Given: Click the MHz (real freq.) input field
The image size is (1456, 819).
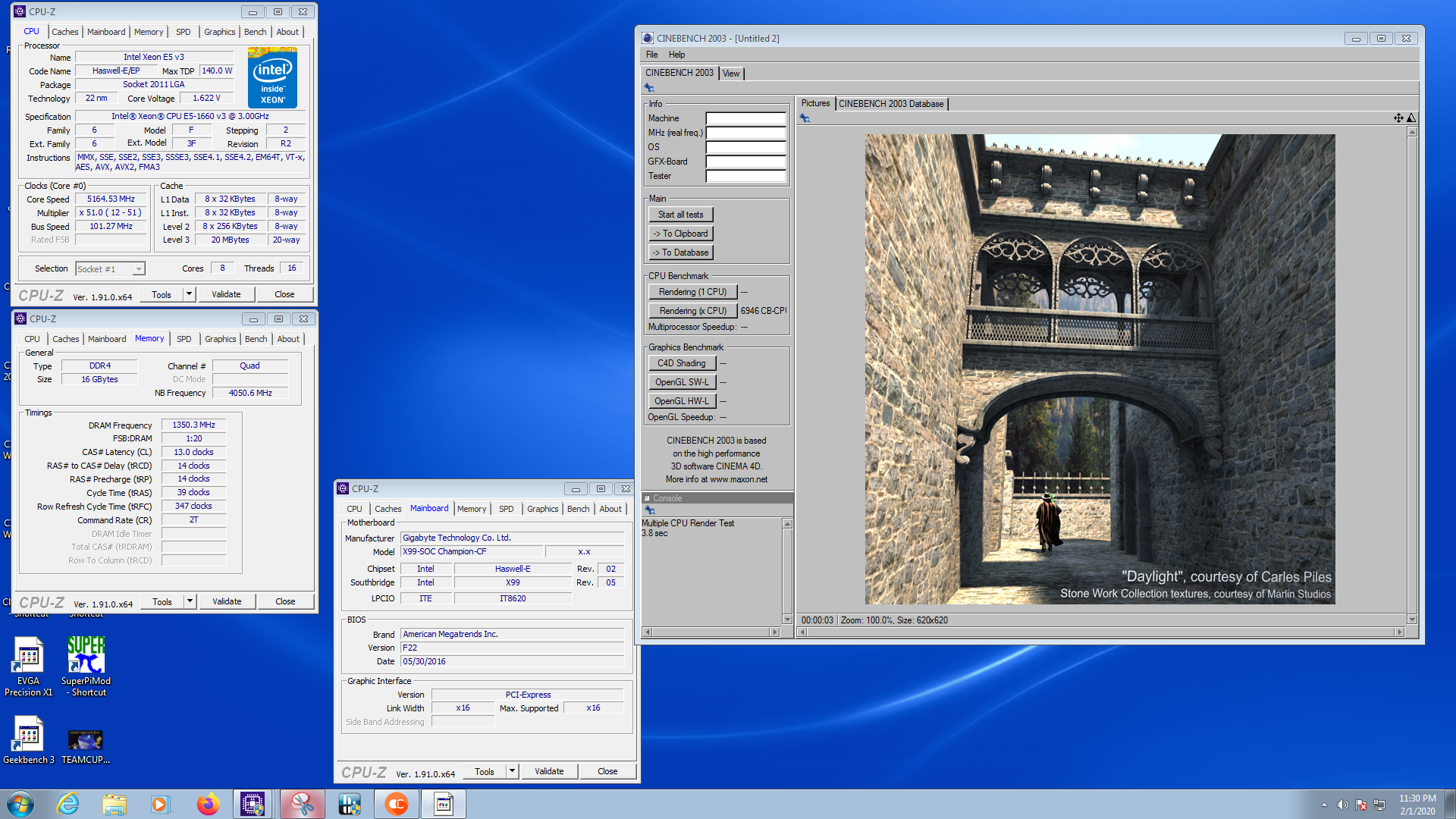Looking at the screenshot, I should click(x=745, y=133).
